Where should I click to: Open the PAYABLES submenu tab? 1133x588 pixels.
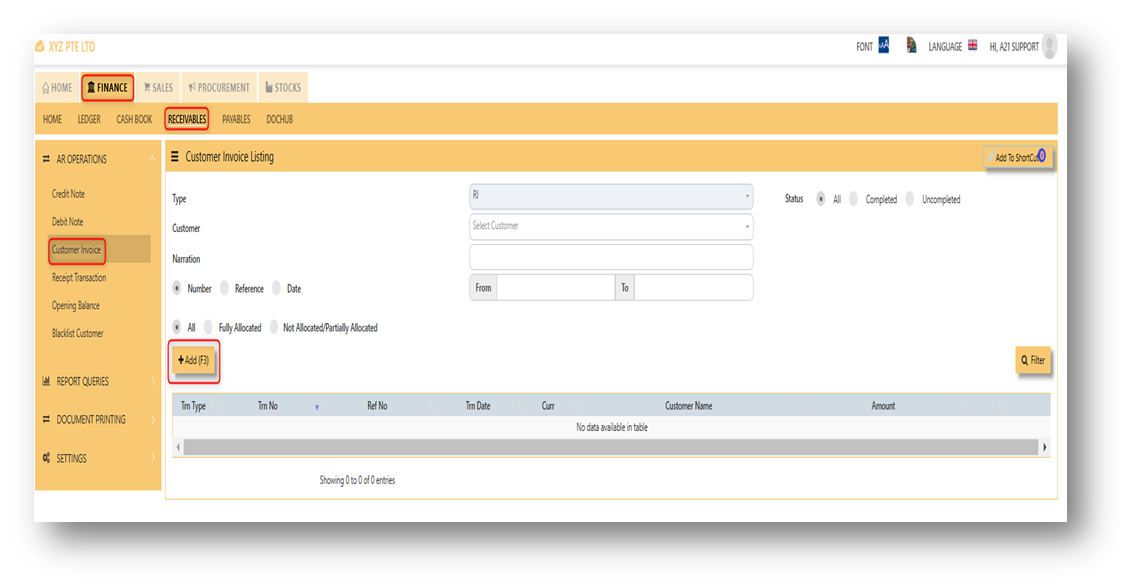point(236,119)
